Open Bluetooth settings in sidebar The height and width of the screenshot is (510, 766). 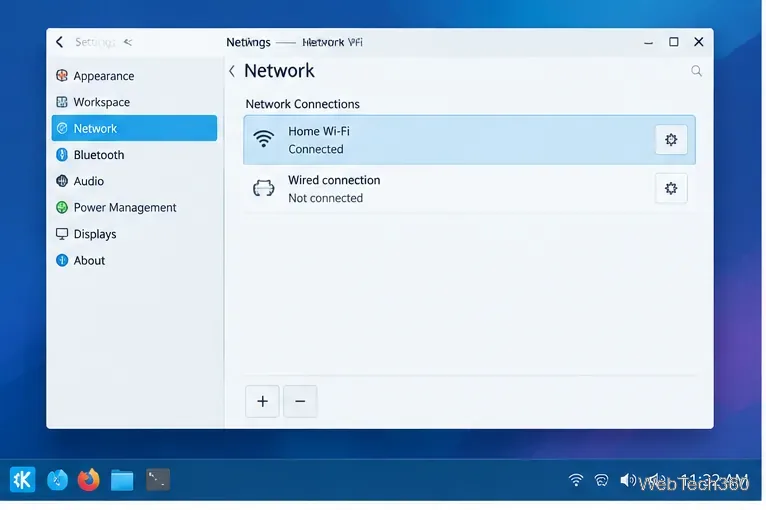click(x=134, y=155)
